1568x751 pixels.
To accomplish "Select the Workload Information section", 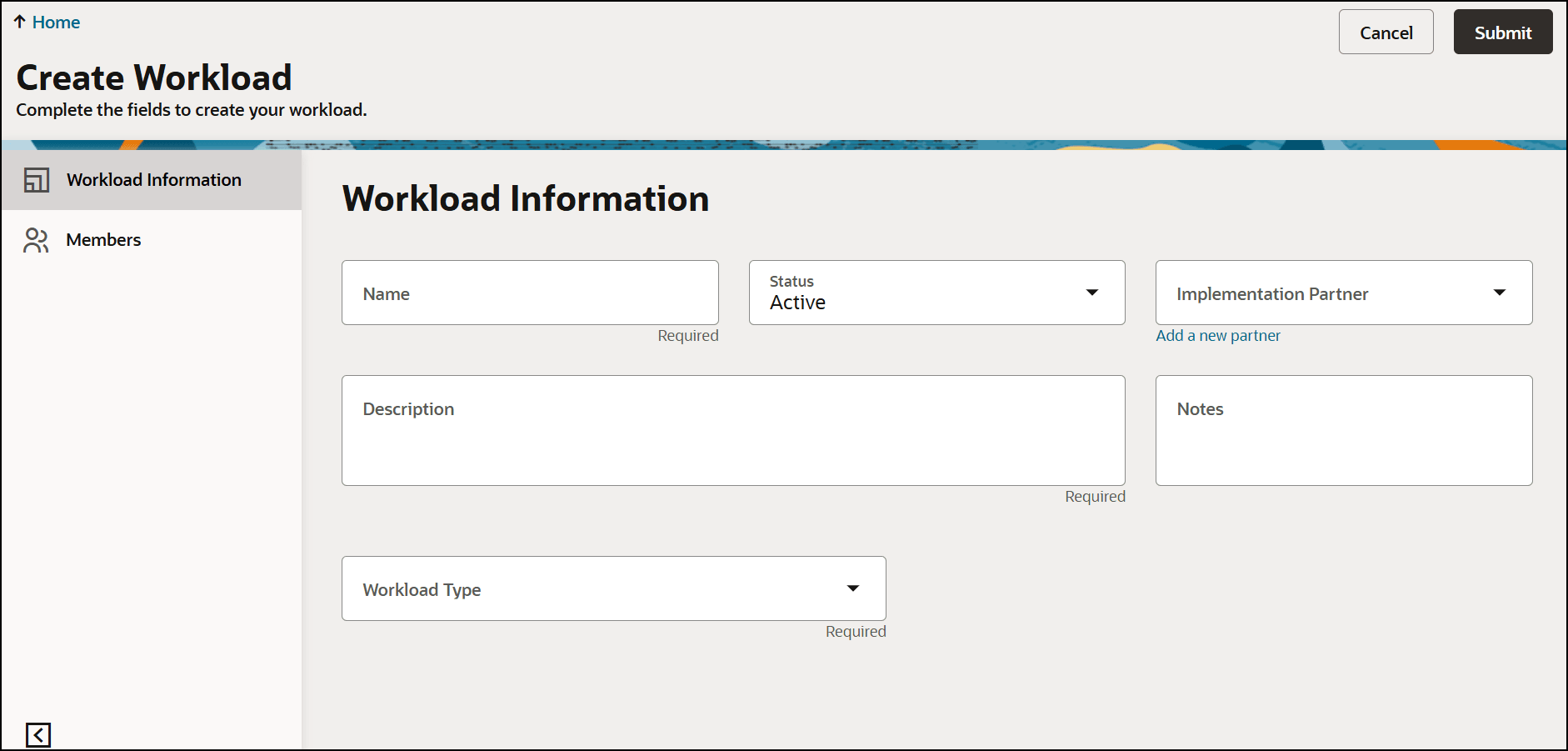I will coord(153,179).
